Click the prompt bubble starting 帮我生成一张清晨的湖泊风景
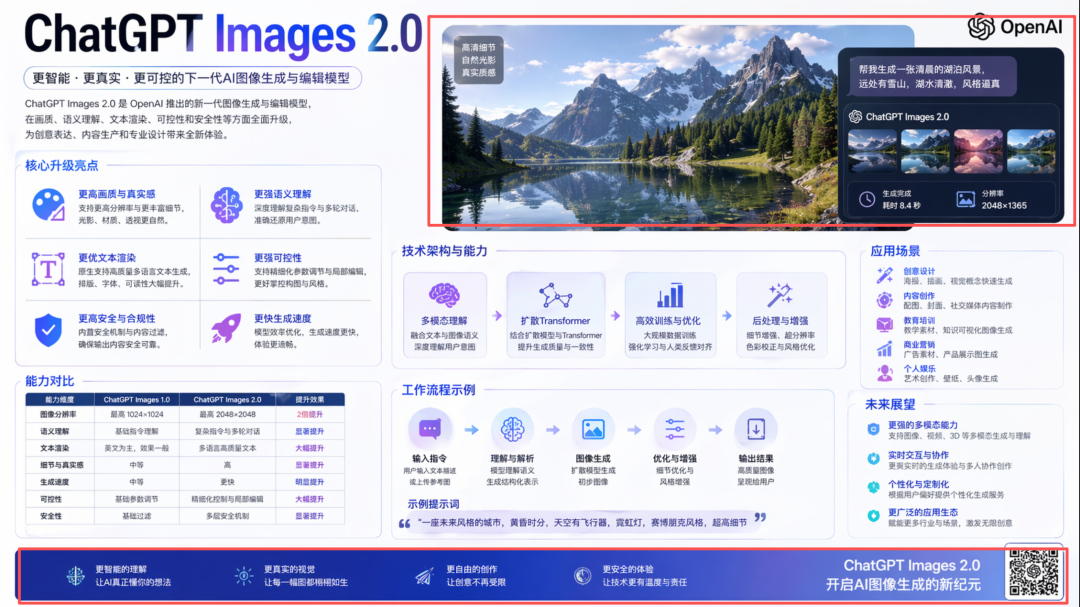Image resolution: width=1080 pixels, height=607 pixels. click(932, 76)
